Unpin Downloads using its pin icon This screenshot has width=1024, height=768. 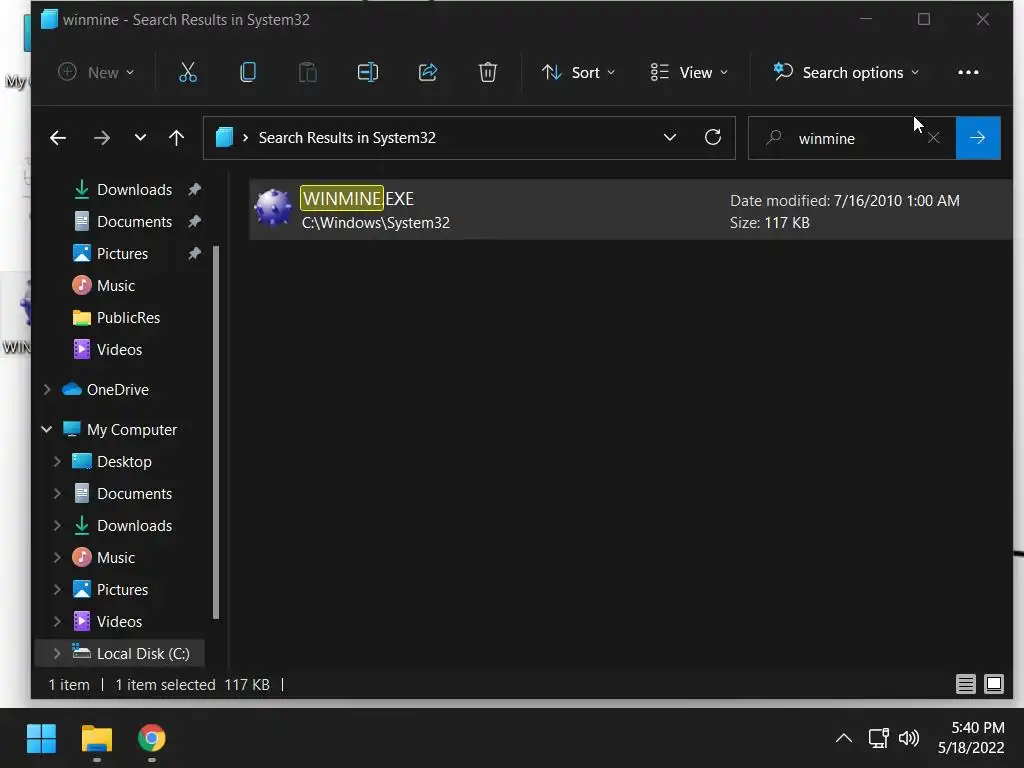point(194,190)
